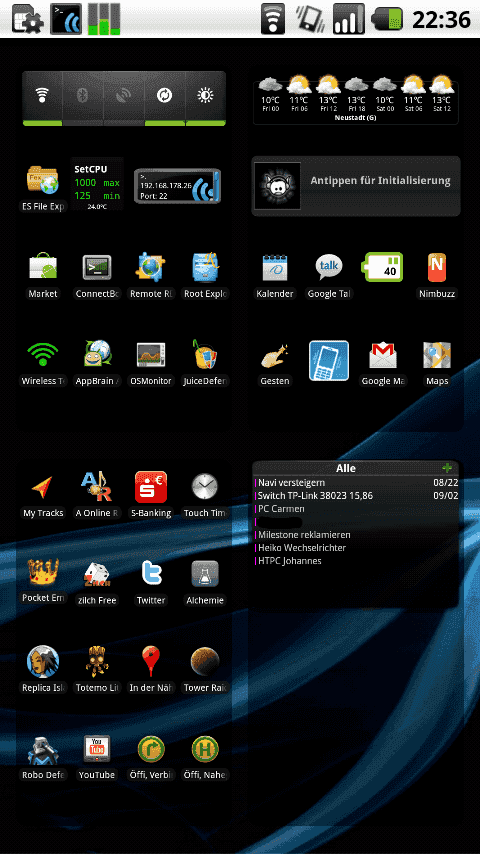Launch YouTube app
Image resolution: width=480 pixels, height=854 pixels.
pos(96,757)
